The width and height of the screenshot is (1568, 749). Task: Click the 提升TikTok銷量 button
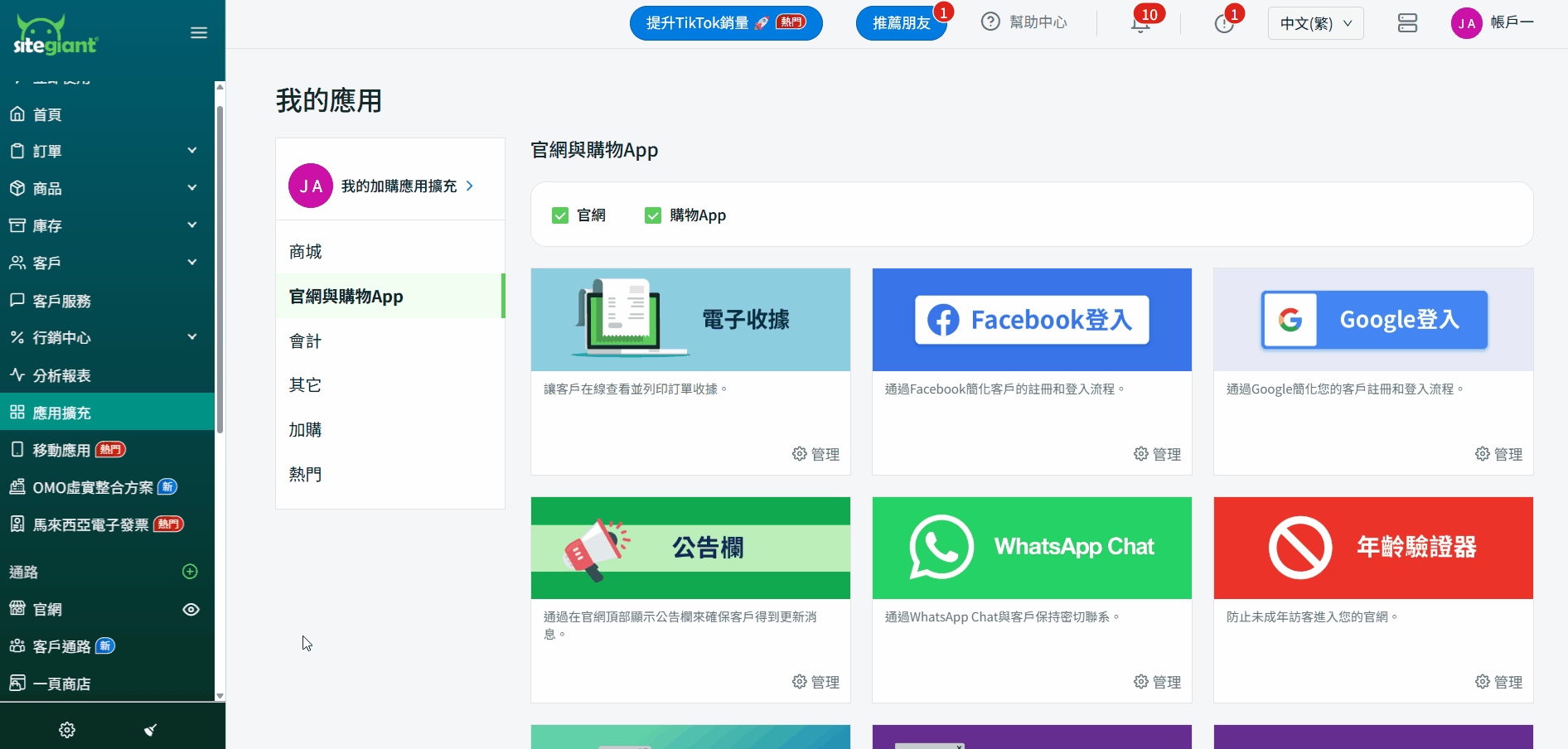[x=725, y=23]
